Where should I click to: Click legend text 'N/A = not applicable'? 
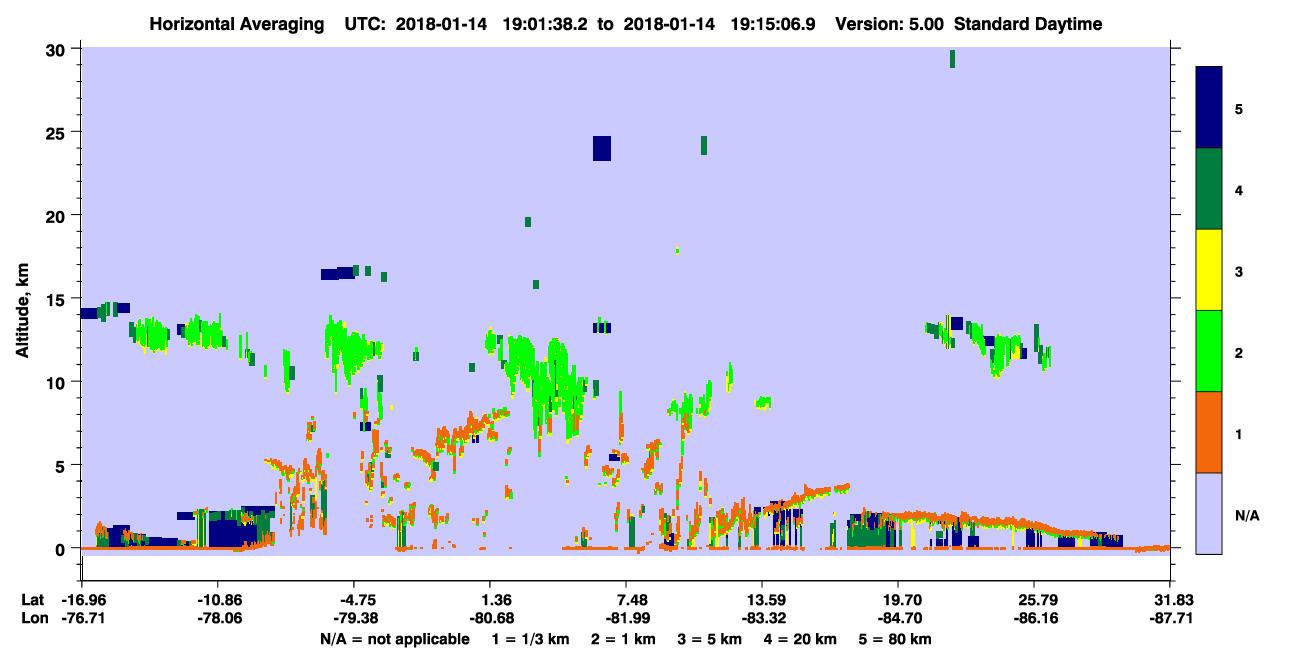[394, 639]
